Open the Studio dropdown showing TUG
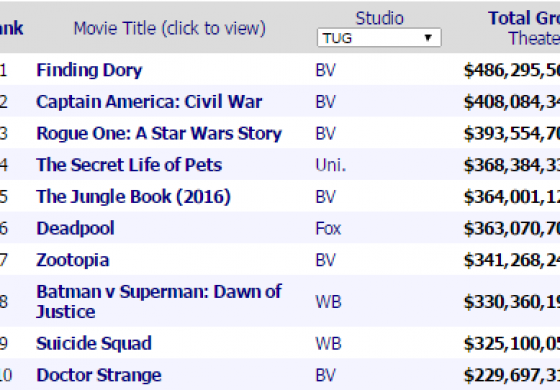Viewport: 560px width, 390px height. [x=379, y=38]
